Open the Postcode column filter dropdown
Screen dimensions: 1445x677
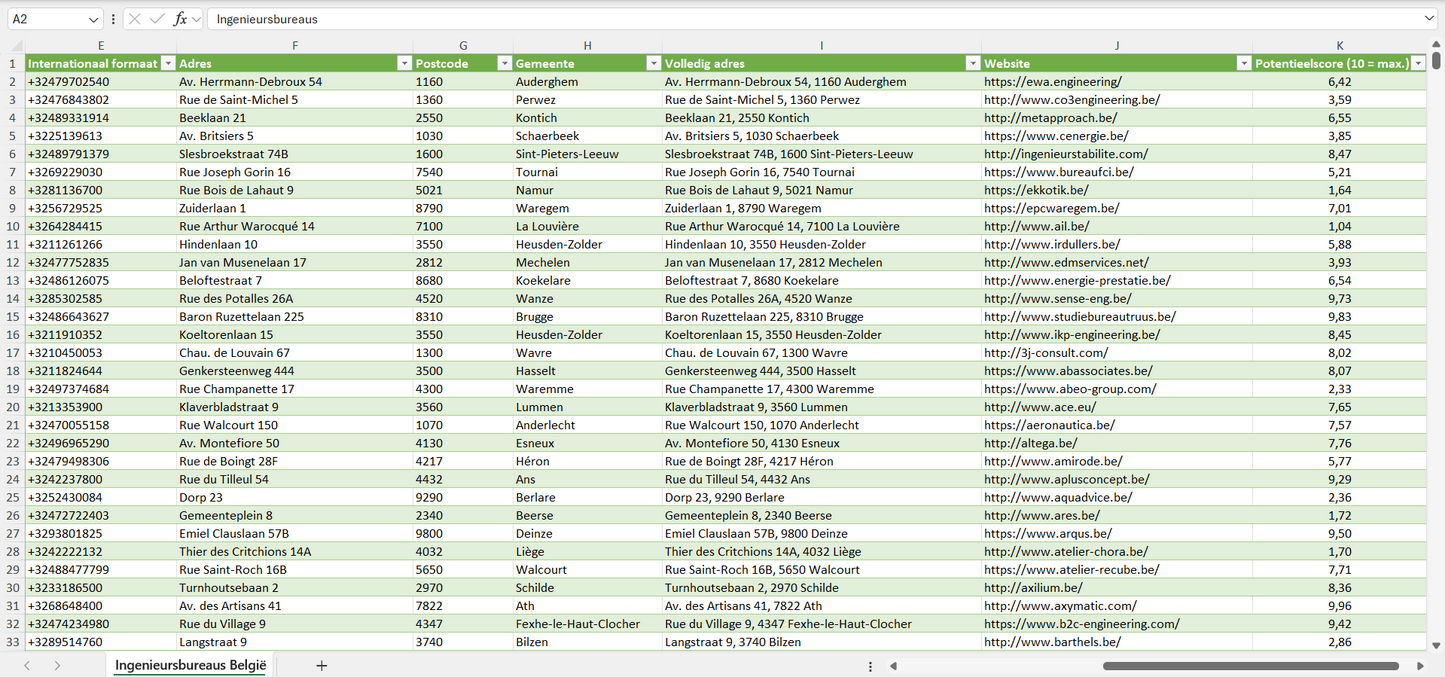pos(504,63)
